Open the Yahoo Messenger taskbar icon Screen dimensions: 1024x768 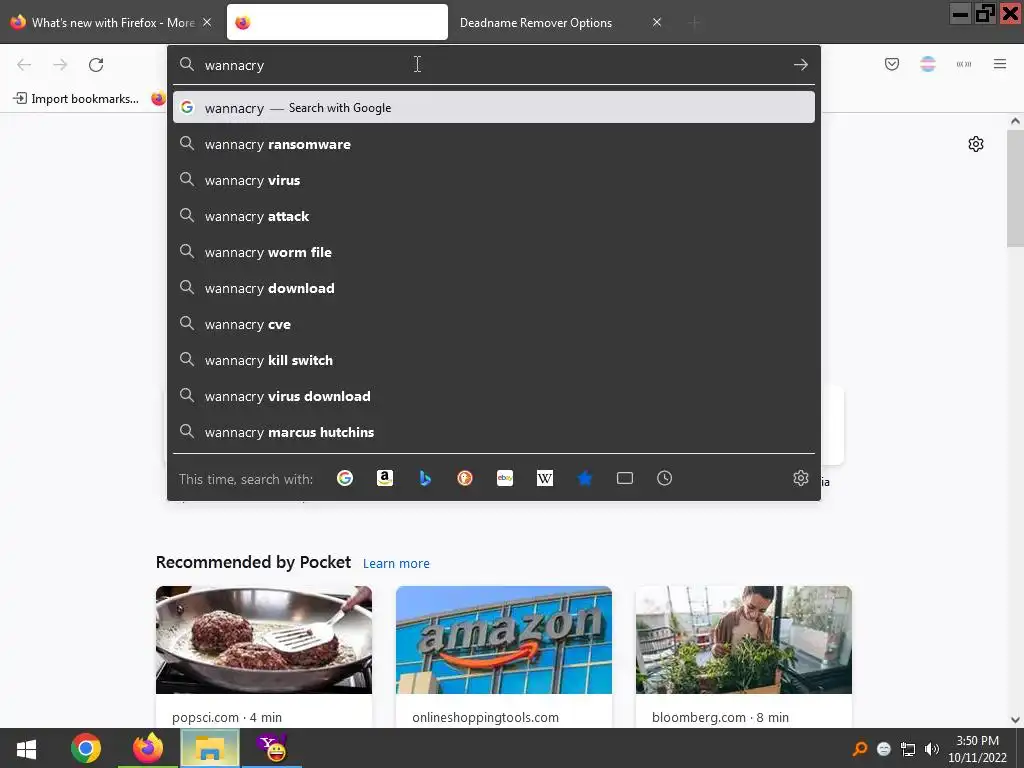click(x=272, y=748)
